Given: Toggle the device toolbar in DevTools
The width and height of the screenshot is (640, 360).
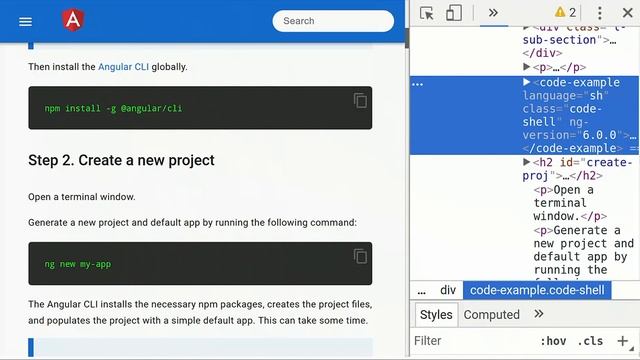Looking at the screenshot, I should (x=453, y=13).
